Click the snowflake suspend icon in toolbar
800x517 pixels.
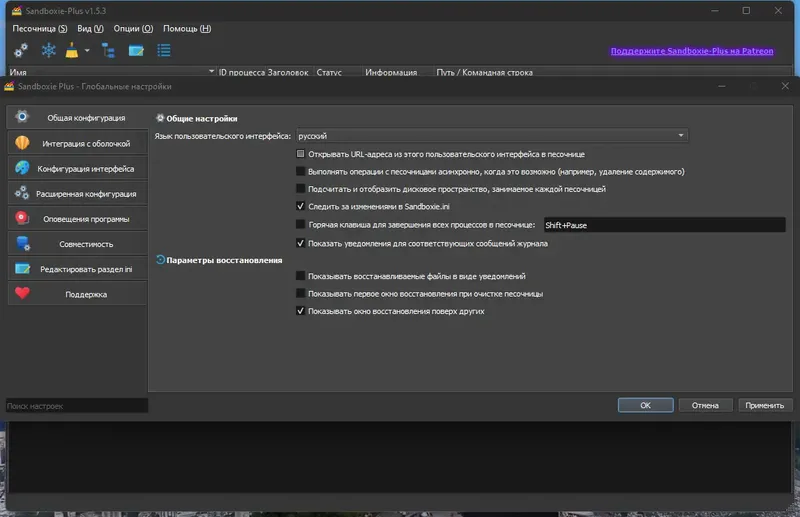(48, 50)
